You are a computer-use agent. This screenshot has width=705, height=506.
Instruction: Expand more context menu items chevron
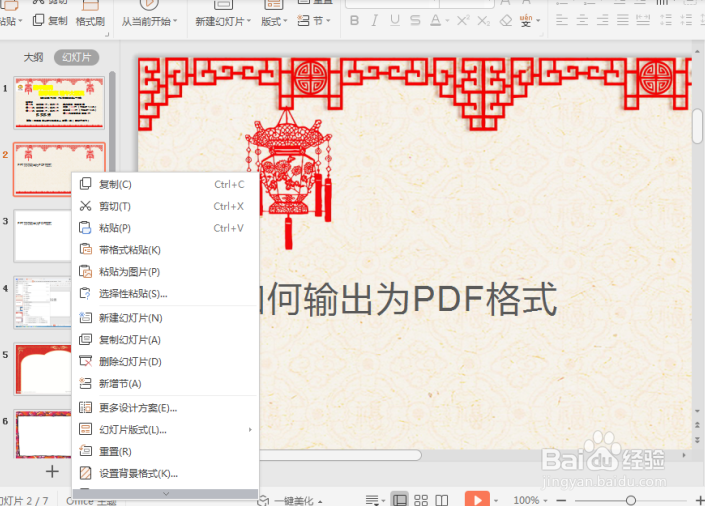[166, 493]
